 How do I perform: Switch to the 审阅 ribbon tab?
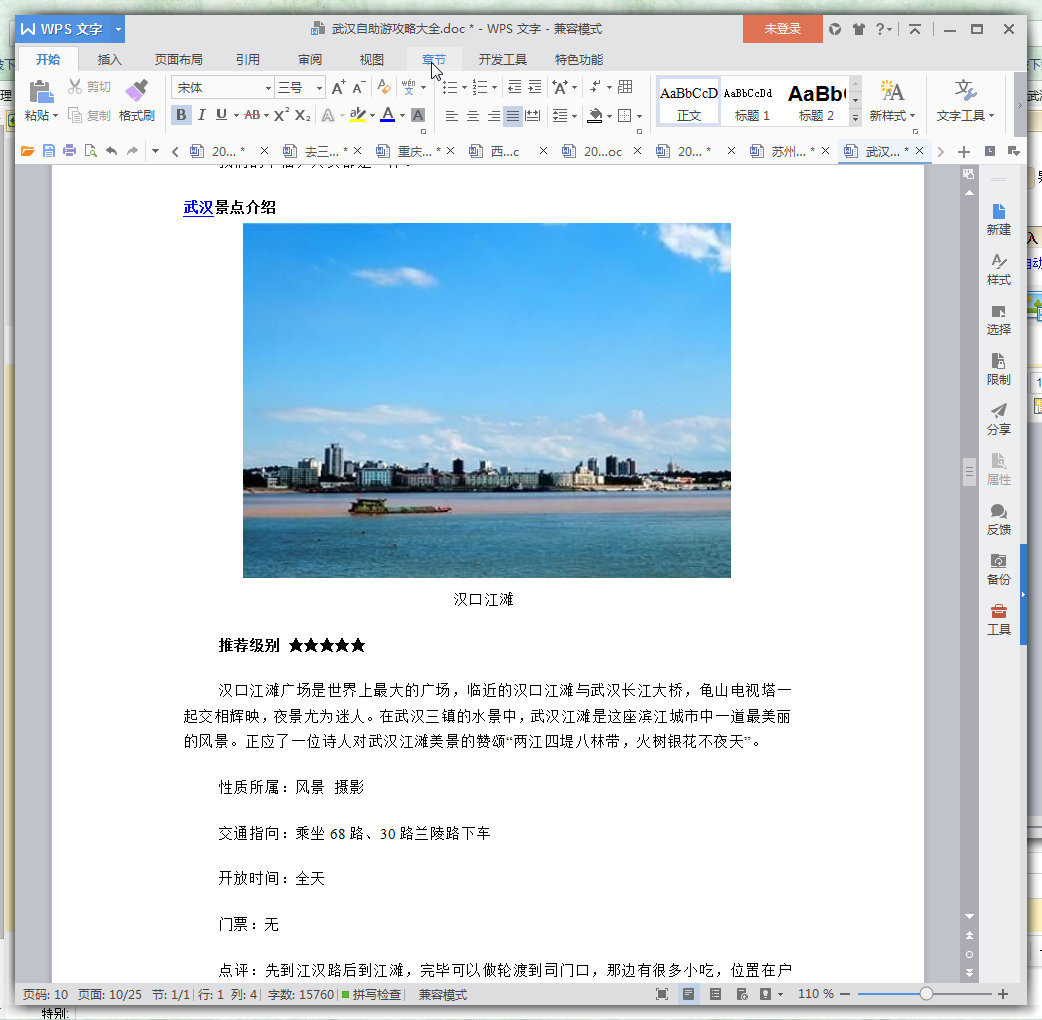[x=310, y=60]
